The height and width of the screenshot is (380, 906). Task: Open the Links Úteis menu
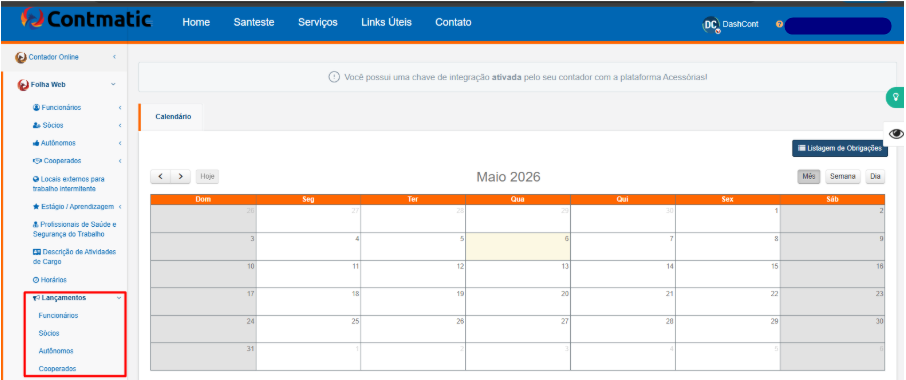coord(387,23)
